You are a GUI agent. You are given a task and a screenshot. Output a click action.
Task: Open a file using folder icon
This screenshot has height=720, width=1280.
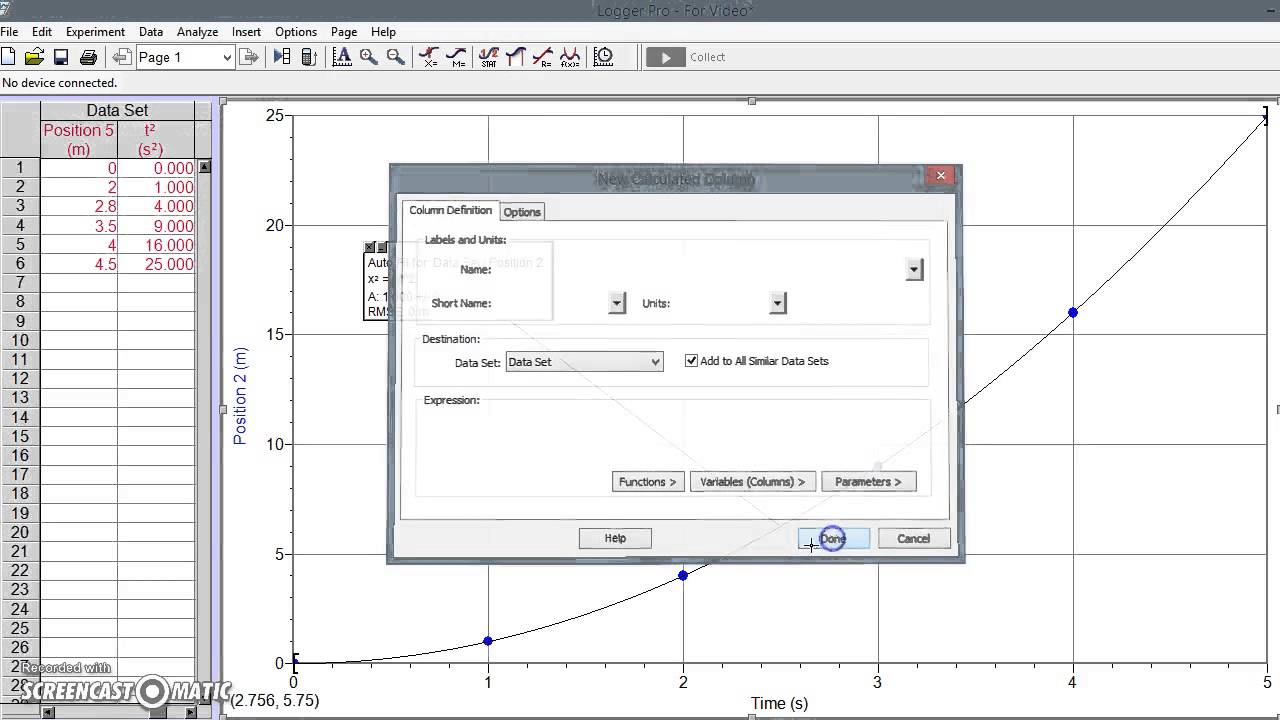tap(35, 57)
